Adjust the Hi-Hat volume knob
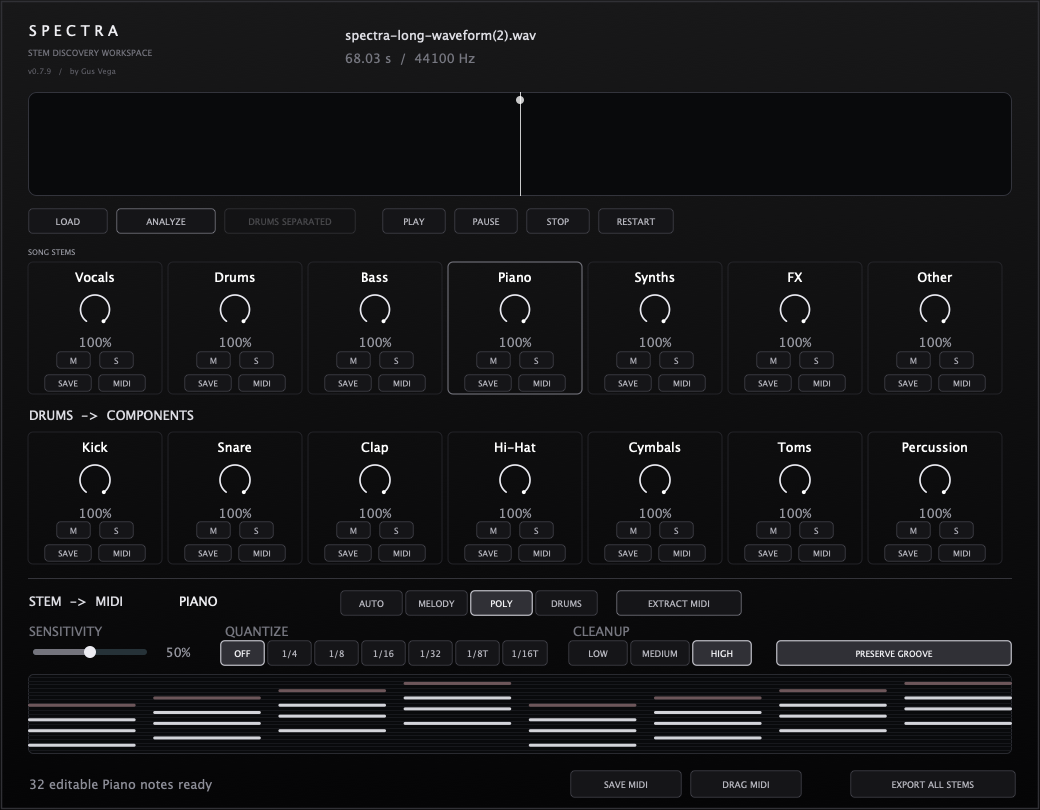Image resolution: width=1040 pixels, height=810 pixels. [515, 480]
